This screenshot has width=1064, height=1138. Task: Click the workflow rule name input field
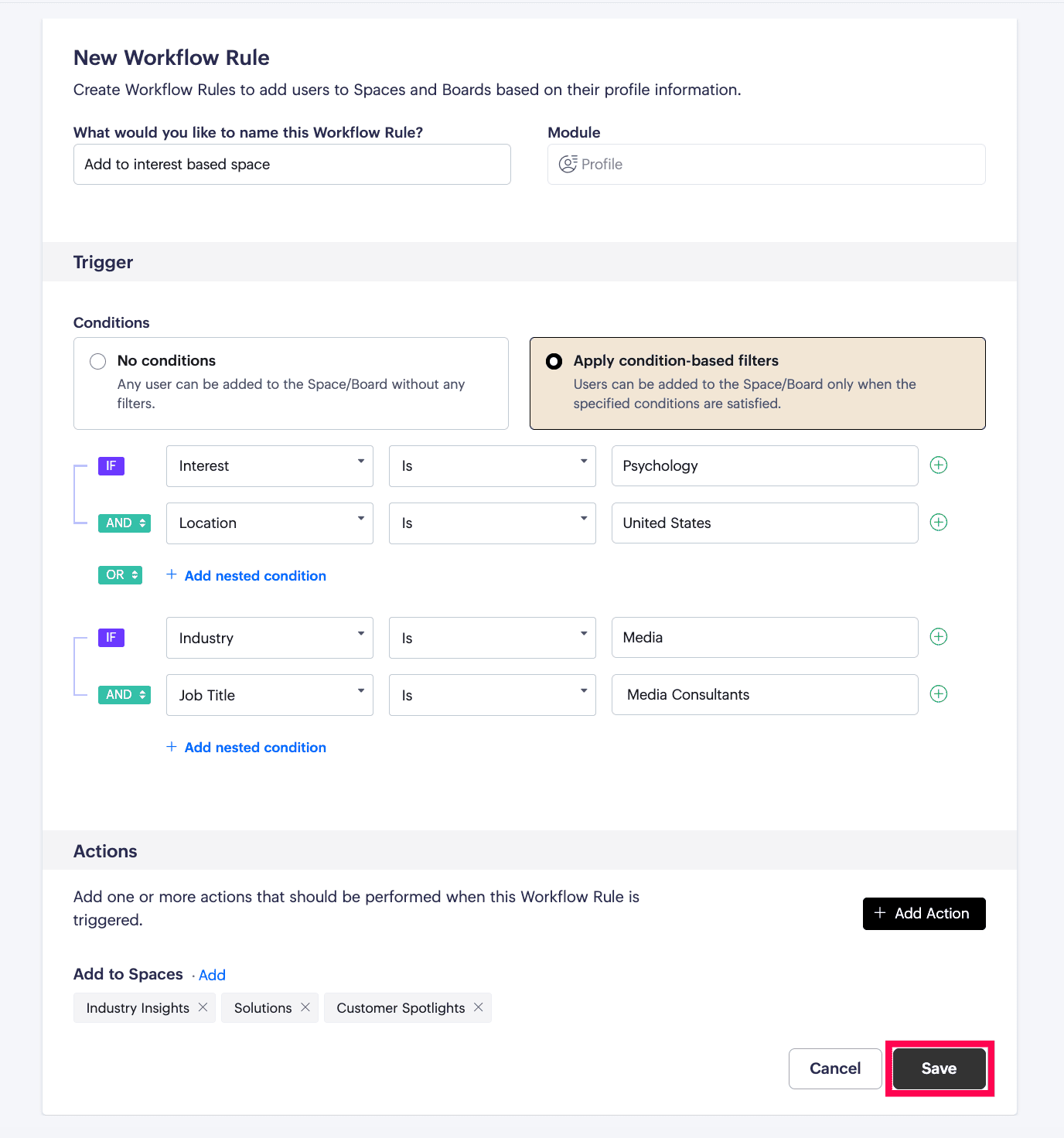[292, 165]
